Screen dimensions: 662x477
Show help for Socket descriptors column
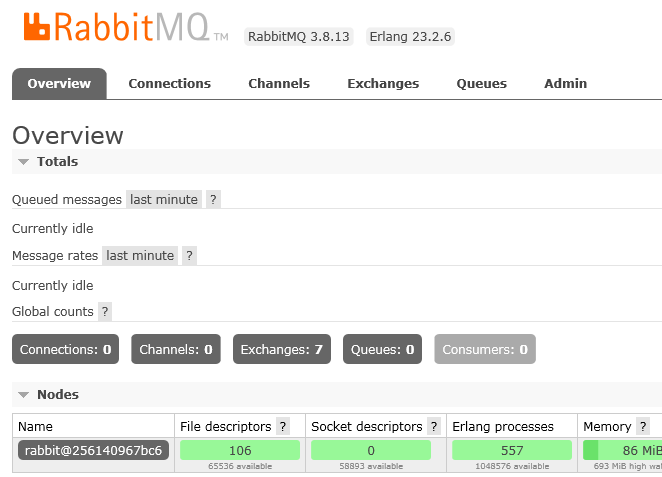(434, 427)
